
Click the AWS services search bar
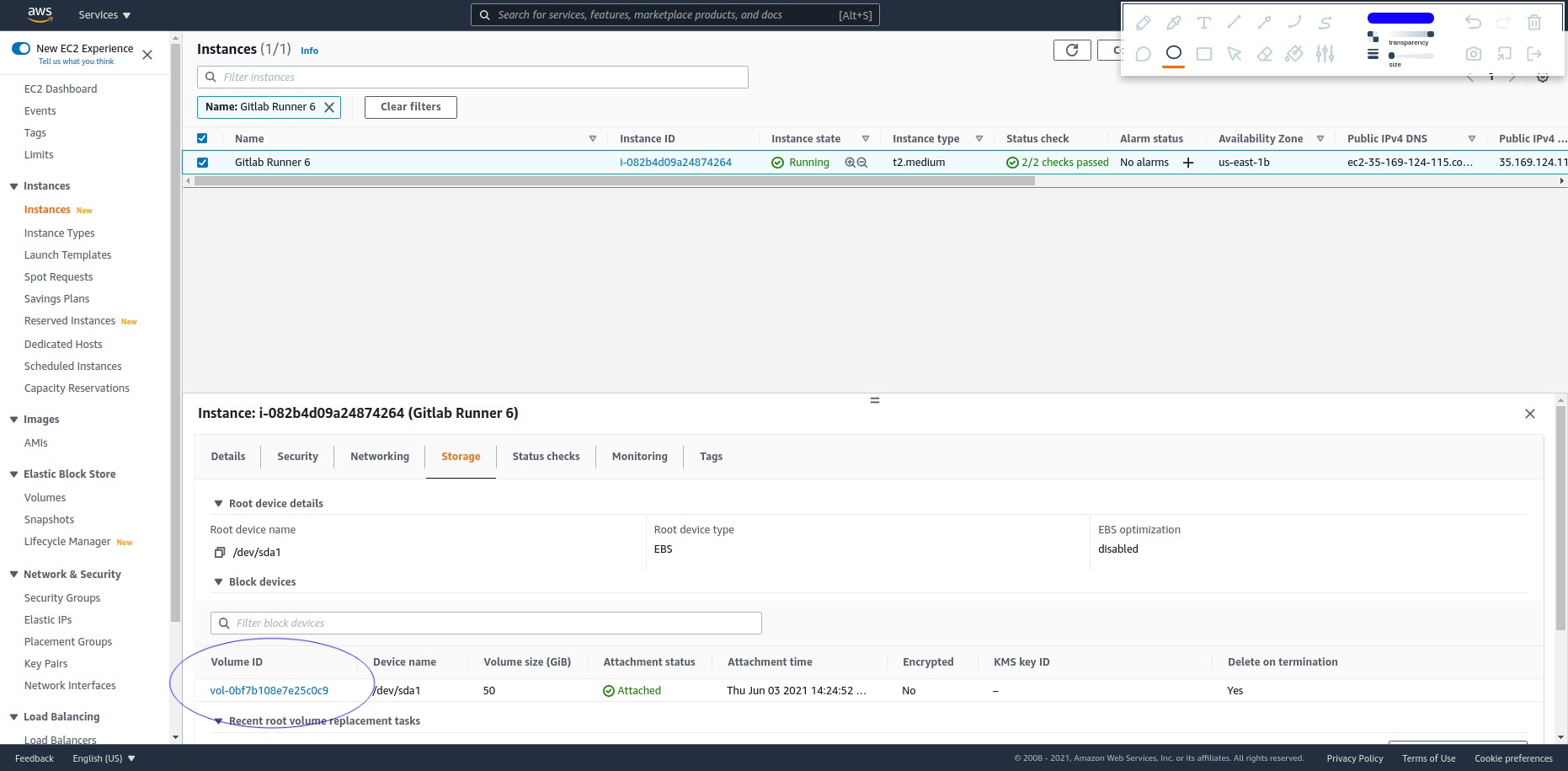pyautogui.click(x=675, y=15)
